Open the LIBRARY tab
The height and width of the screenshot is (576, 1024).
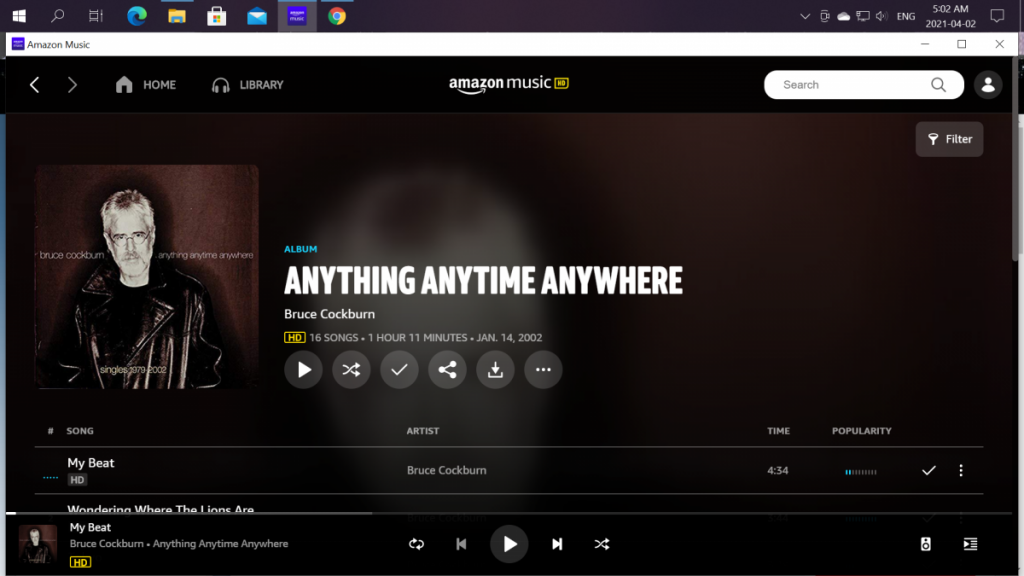(248, 85)
